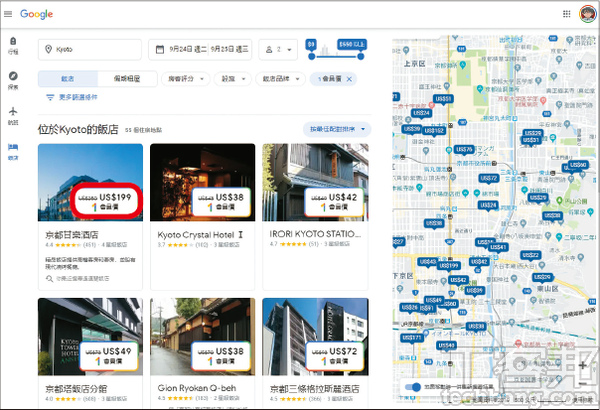Click the calendar icon in date field
This screenshot has height=410, width=600.
(x=160, y=49)
